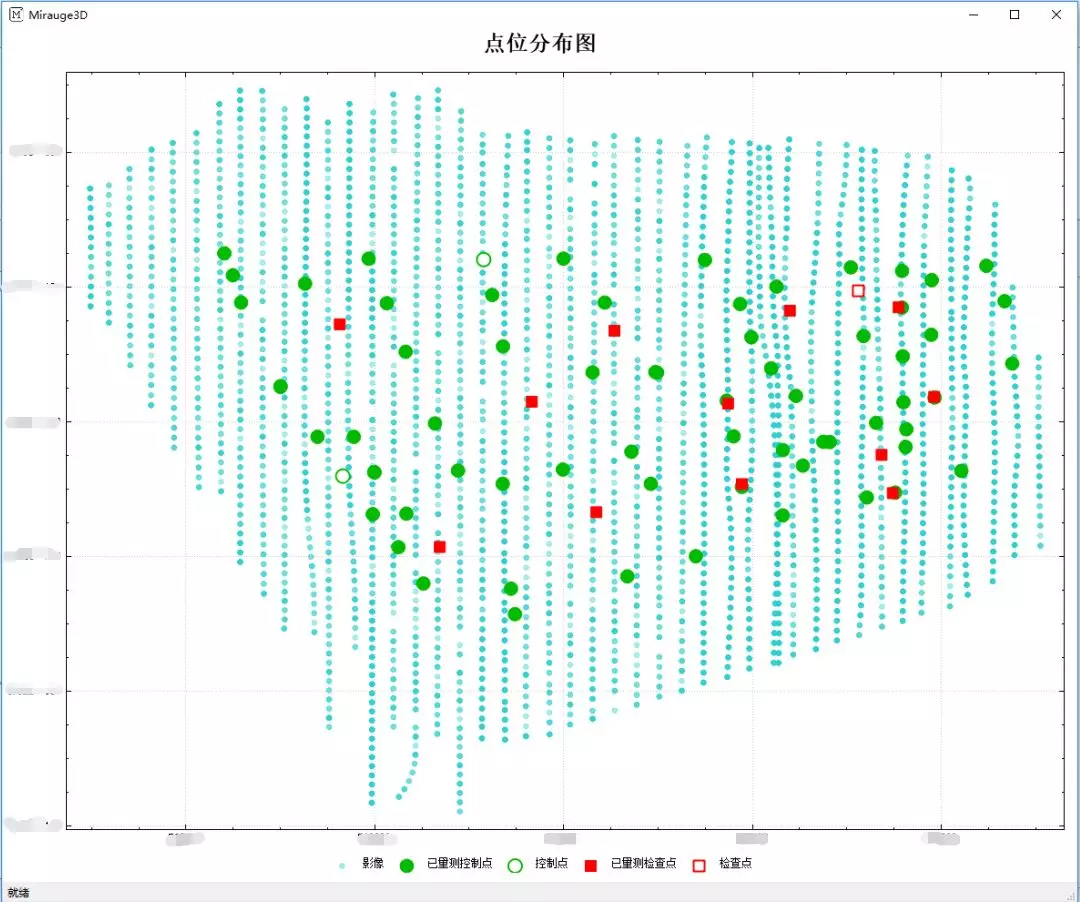Select the hollow red check point near top right

tap(858, 291)
